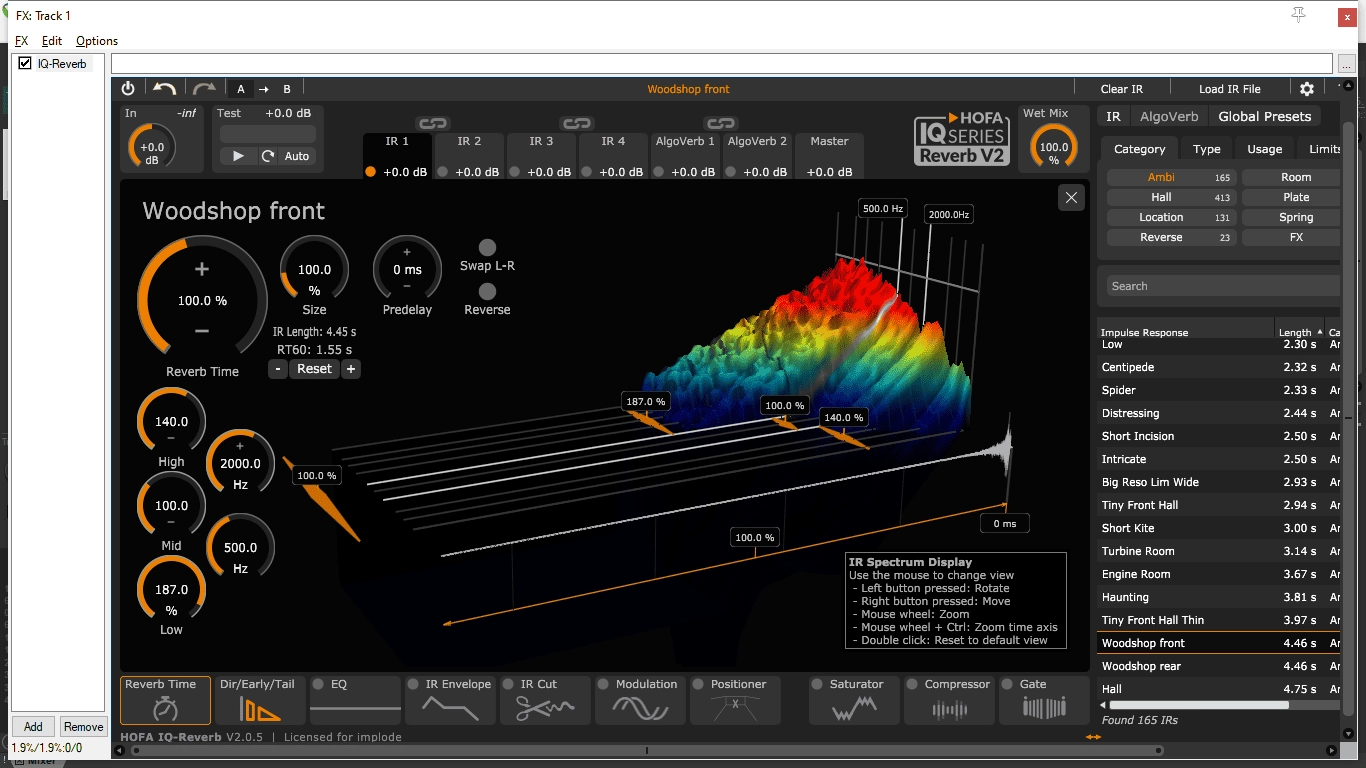Click the undo arrow icon
The width and height of the screenshot is (1366, 768).
(x=165, y=89)
